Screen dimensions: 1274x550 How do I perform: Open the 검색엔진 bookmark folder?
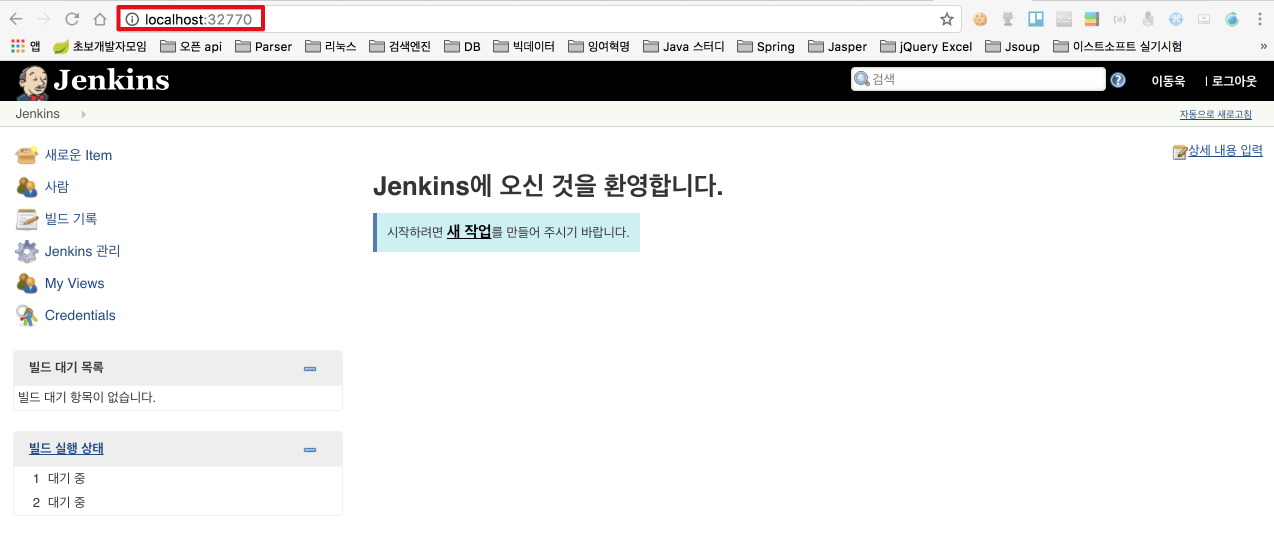pyautogui.click(x=400, y=46)
